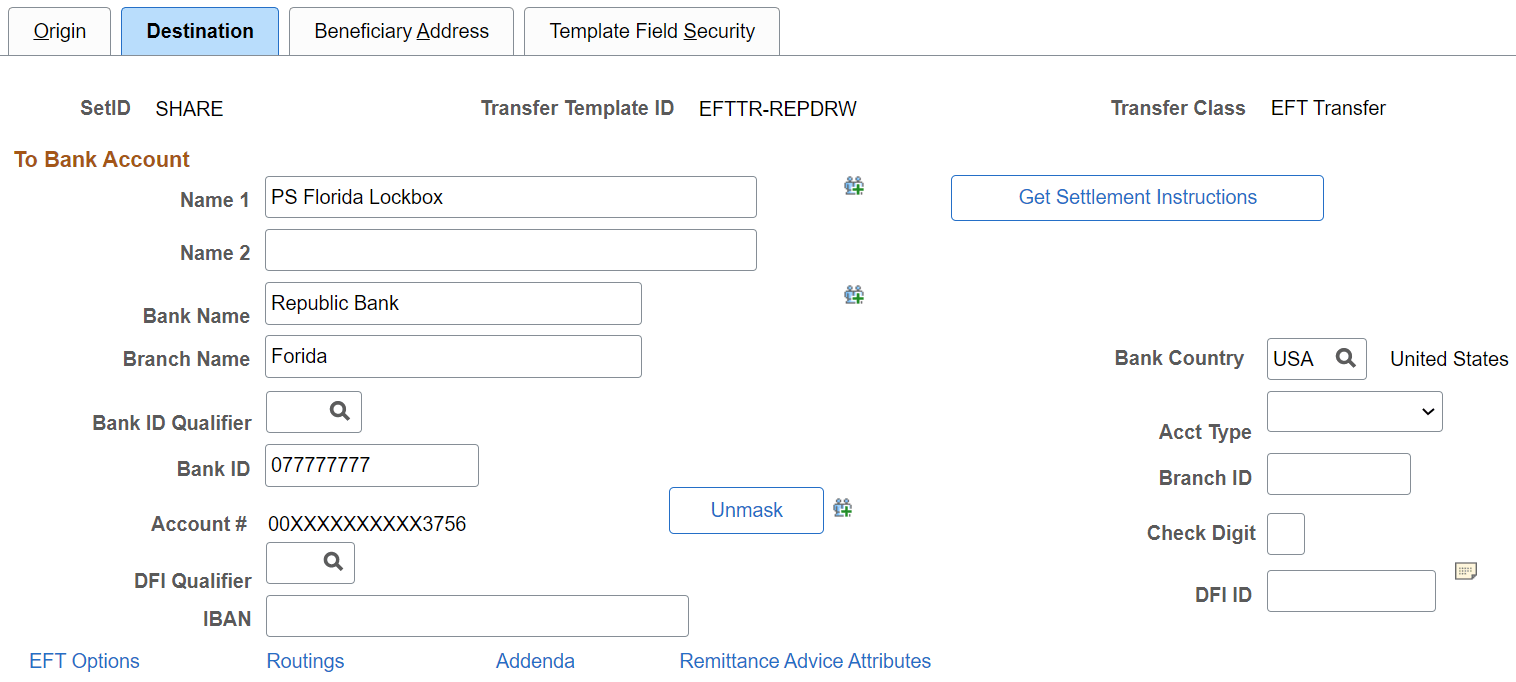This screenshot has height=682, width=1516.
Task: Click the people-plus icon beside Name 1
Action: point(854,185)
